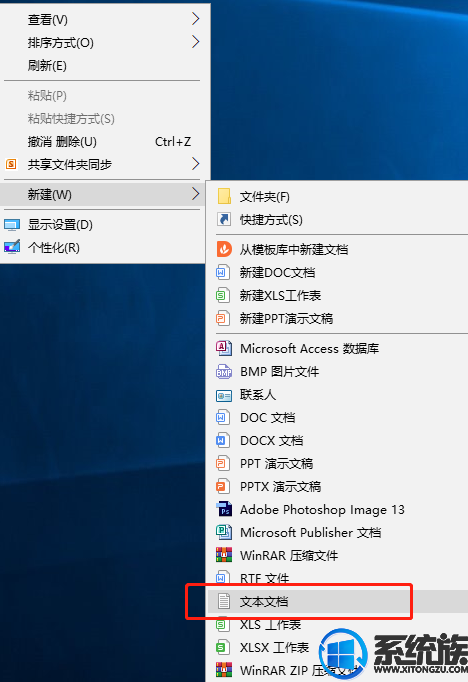Click the monitor icon beside 显示设置(D)
This screenshot has height=682, width=468.
pos(12,224)
